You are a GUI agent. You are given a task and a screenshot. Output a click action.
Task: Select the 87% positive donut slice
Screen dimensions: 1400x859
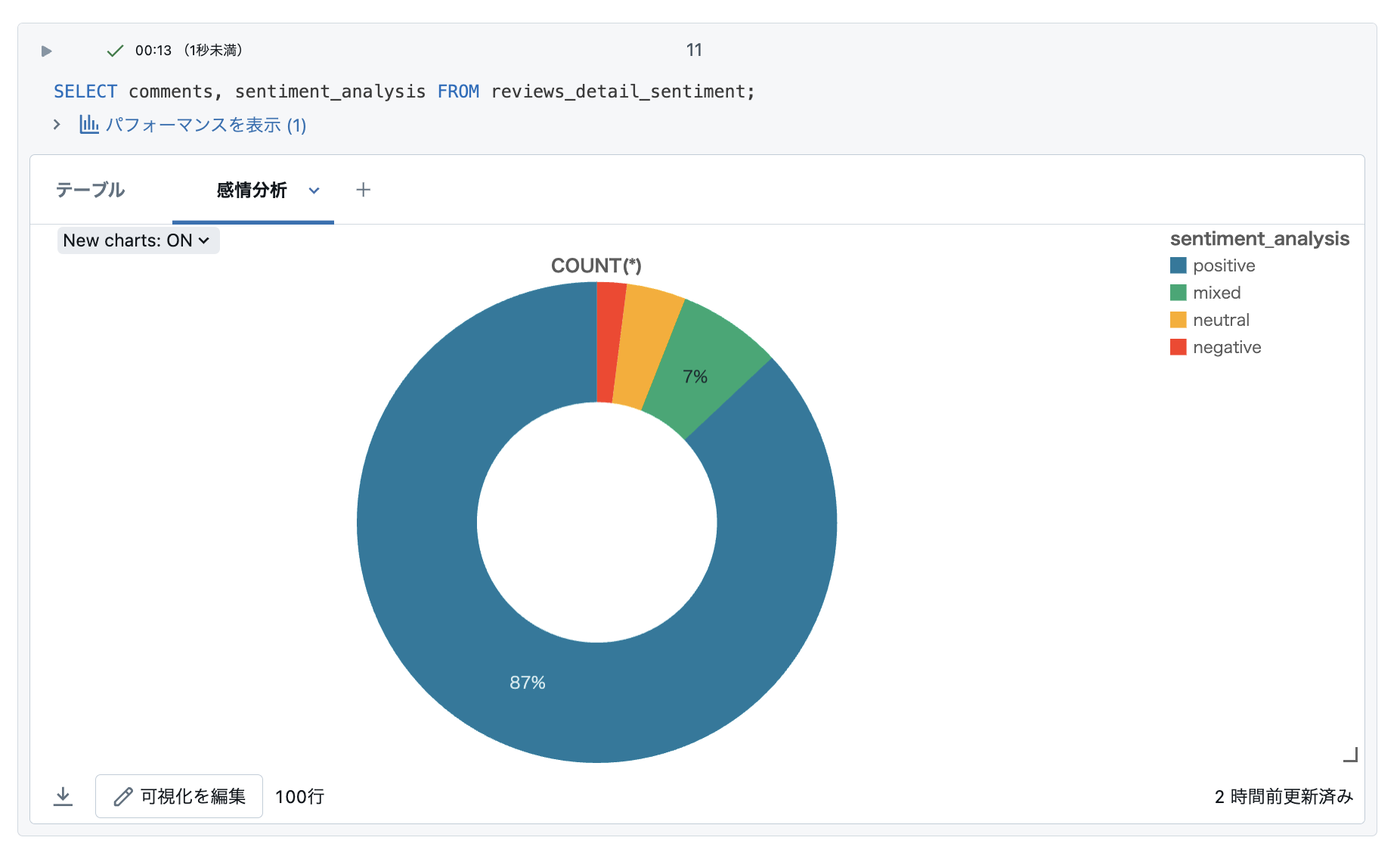[527, 682]
